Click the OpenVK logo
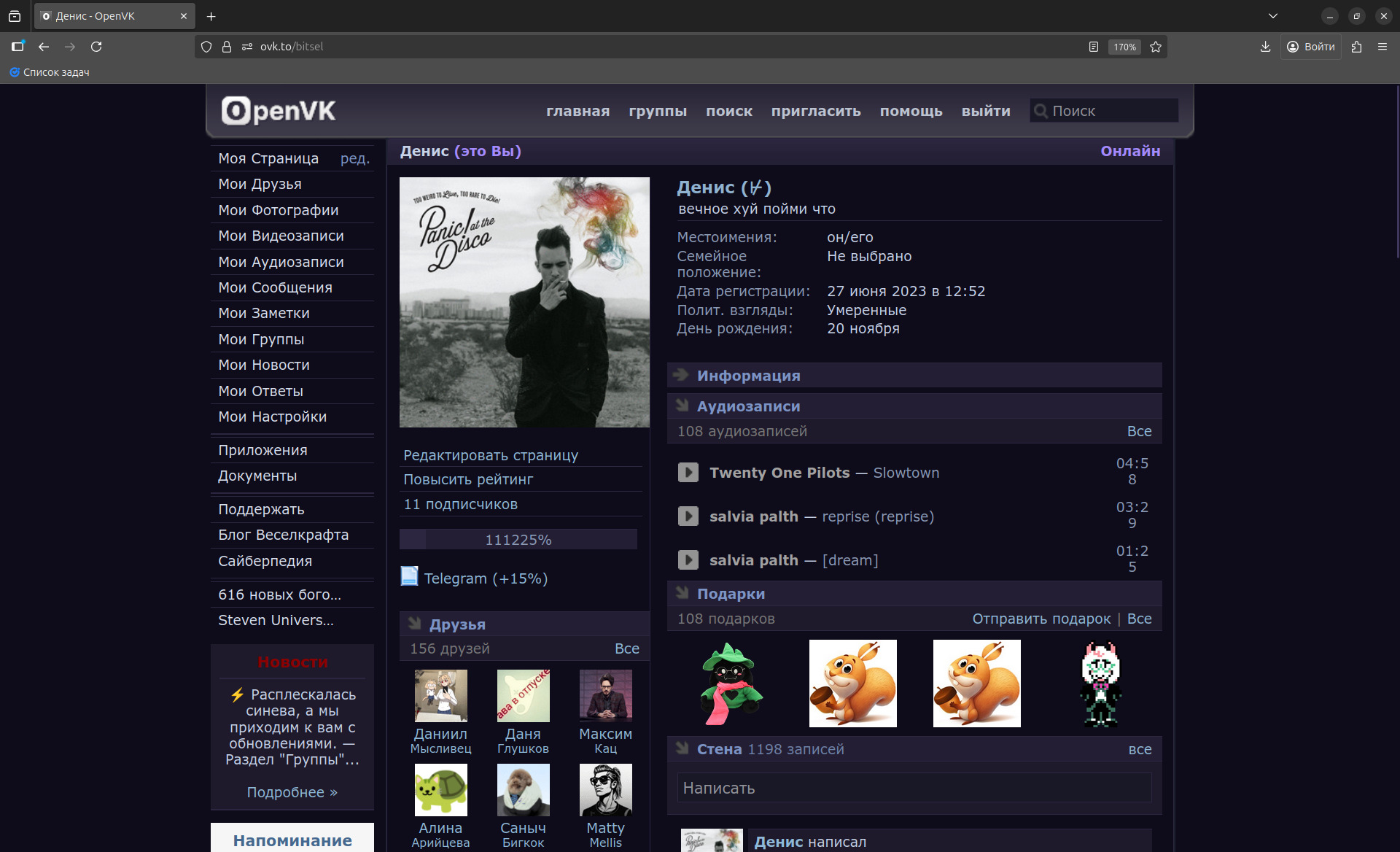The width and height of the screenshot is (1400, 852). pyautogui.click(x=279, y=111)
